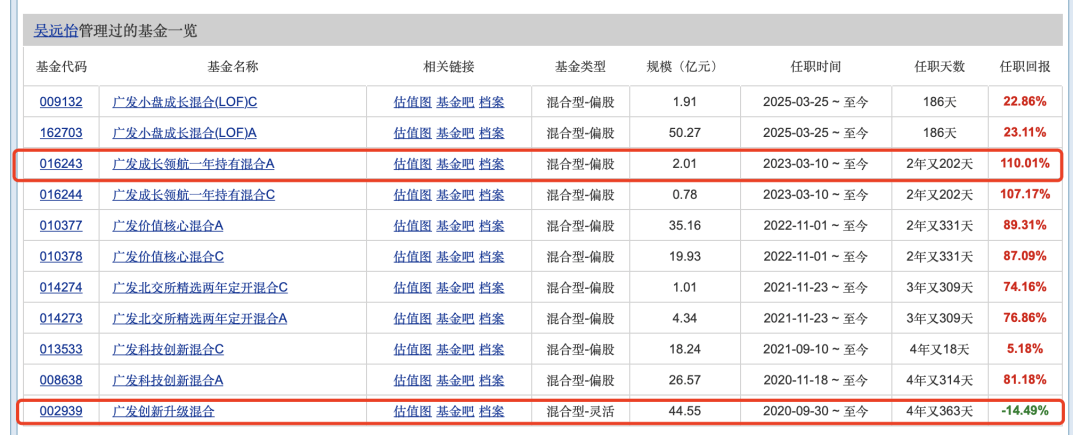Open 估值图 for fund 014273
This screenshot has width=1073, height=435.
pos(411,319)
